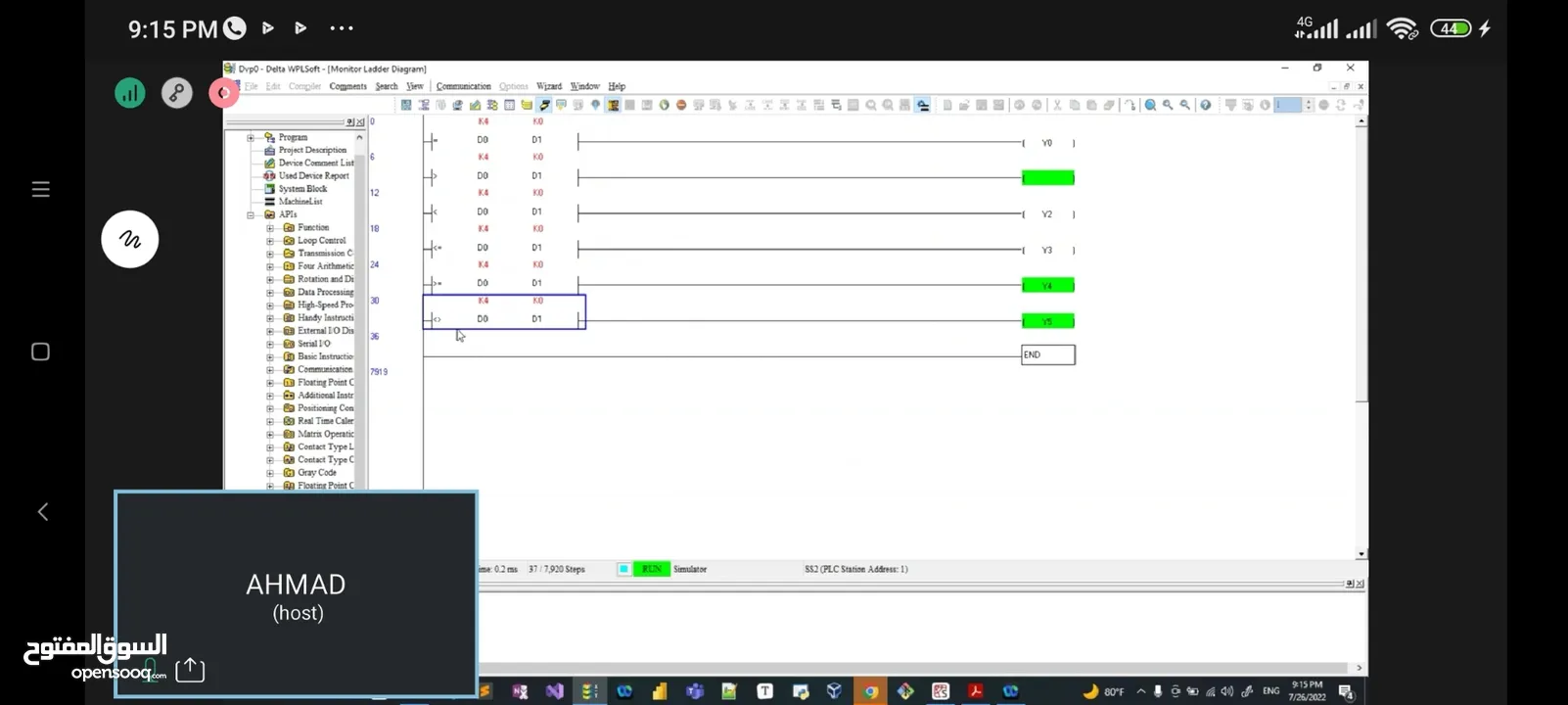Click the green active Y5 coil
Screen dimensions: 1568x705
coord(1048,321)
